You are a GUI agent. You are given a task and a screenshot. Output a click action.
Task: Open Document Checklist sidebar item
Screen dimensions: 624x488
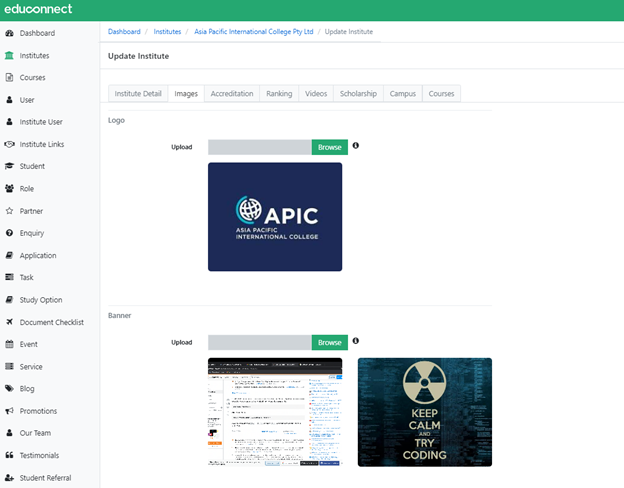[x=52, y=322]
